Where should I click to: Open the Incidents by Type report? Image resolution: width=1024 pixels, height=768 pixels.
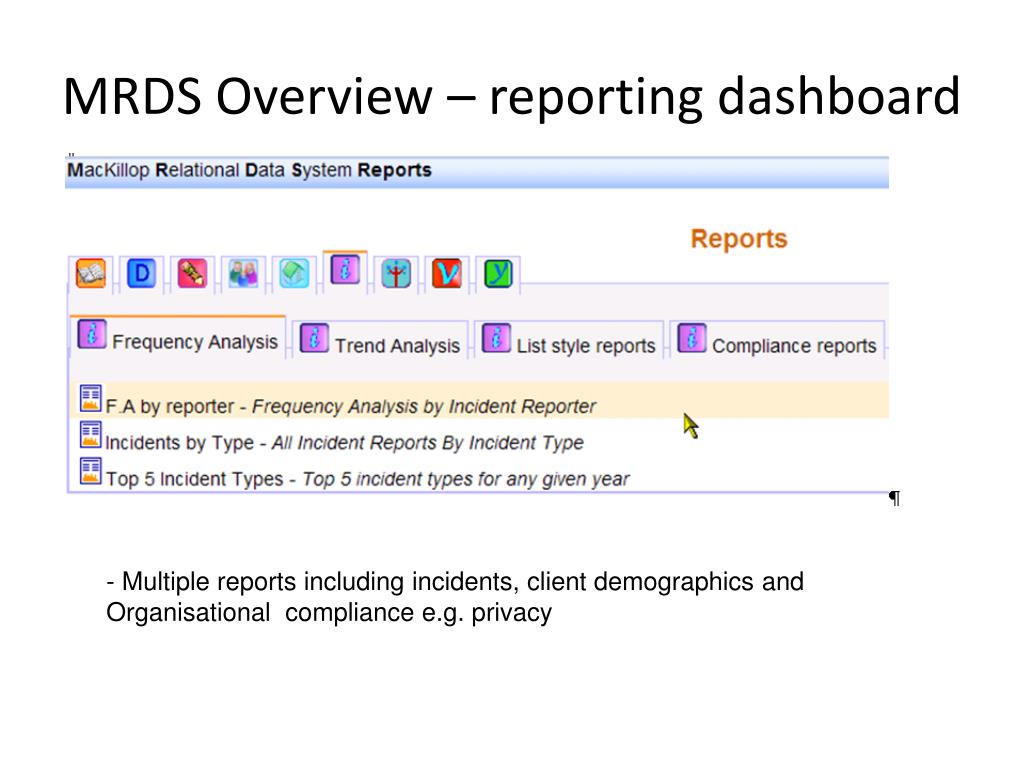[344, 443]
